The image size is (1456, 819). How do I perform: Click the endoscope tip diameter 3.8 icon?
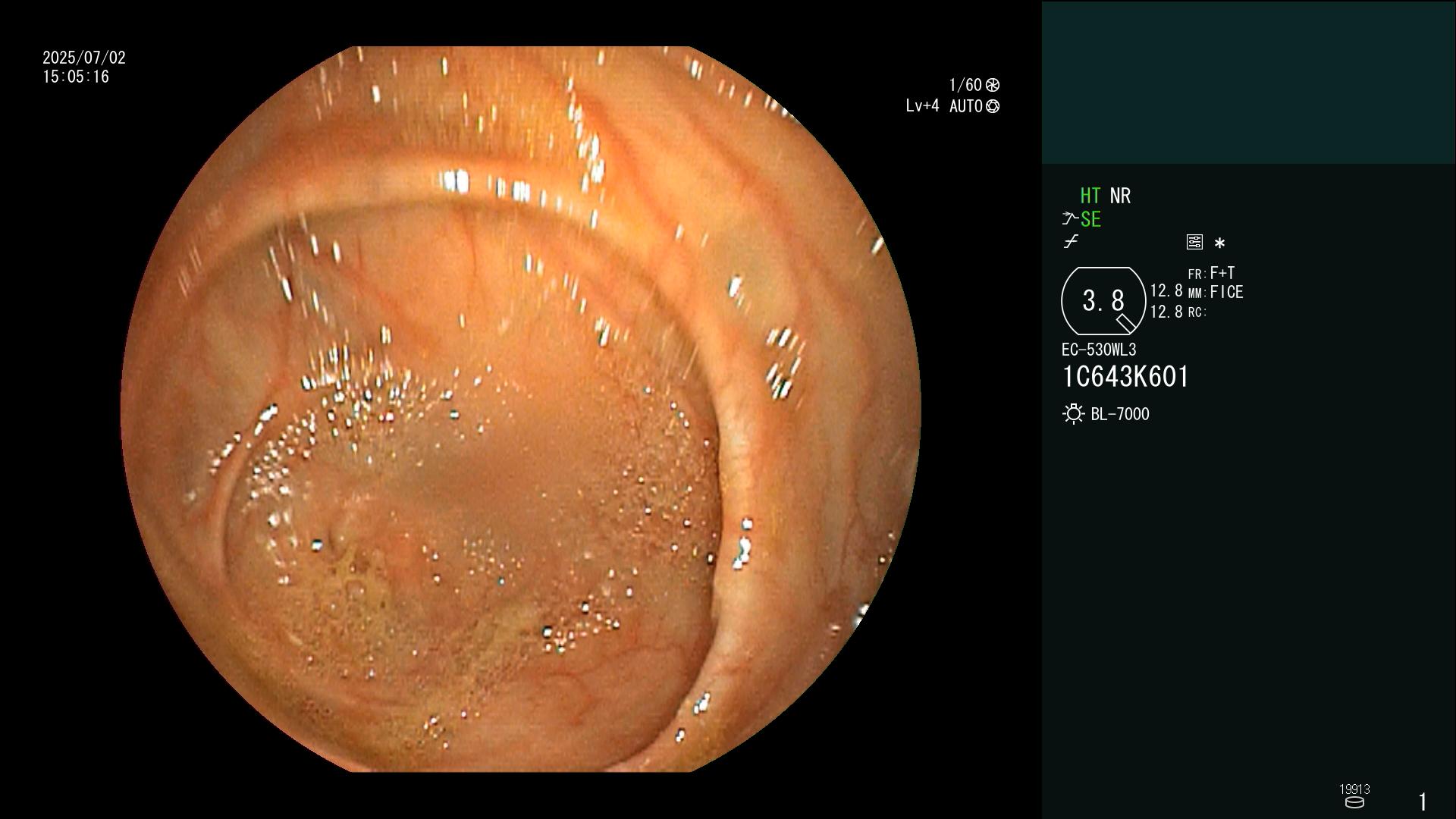1103,301
